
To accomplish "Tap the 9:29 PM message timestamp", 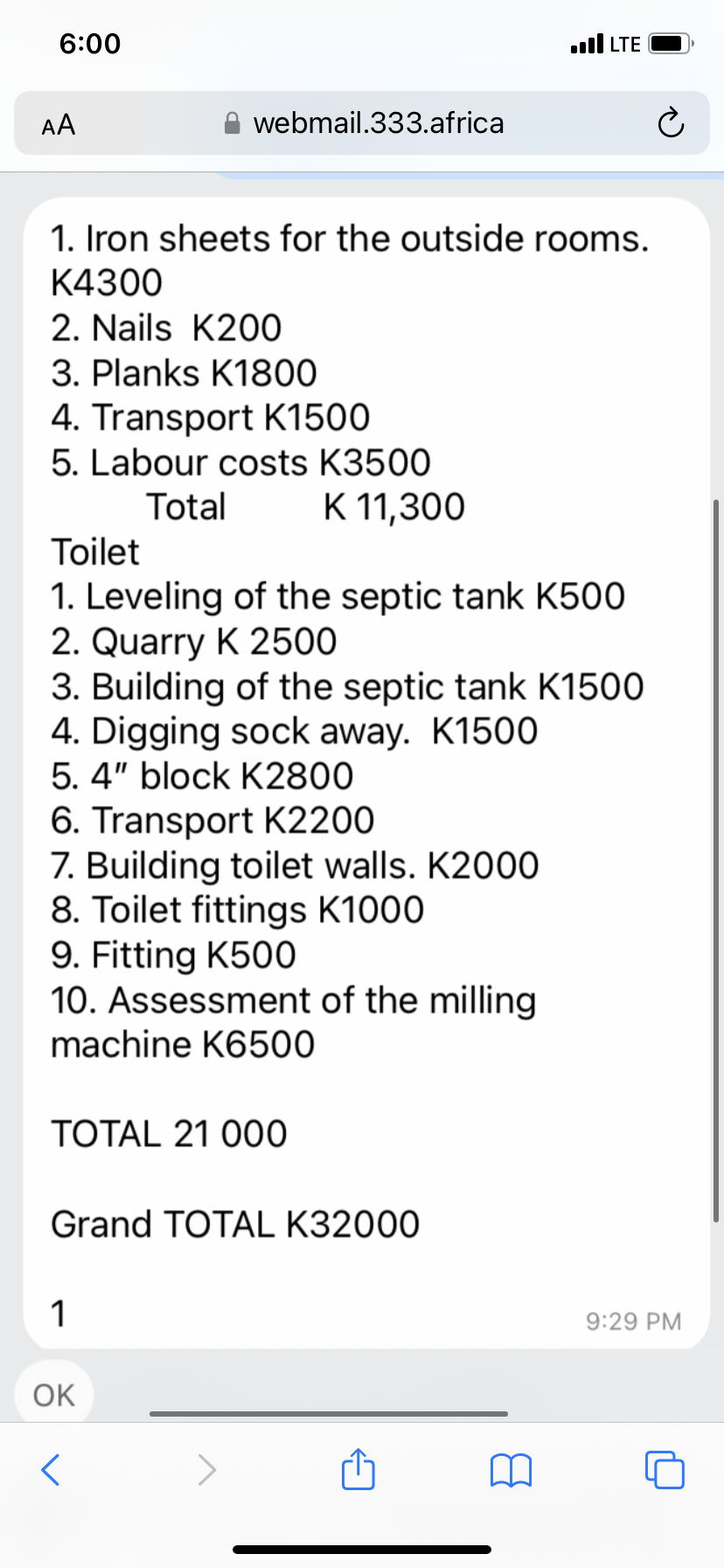I will (634, 1320).
